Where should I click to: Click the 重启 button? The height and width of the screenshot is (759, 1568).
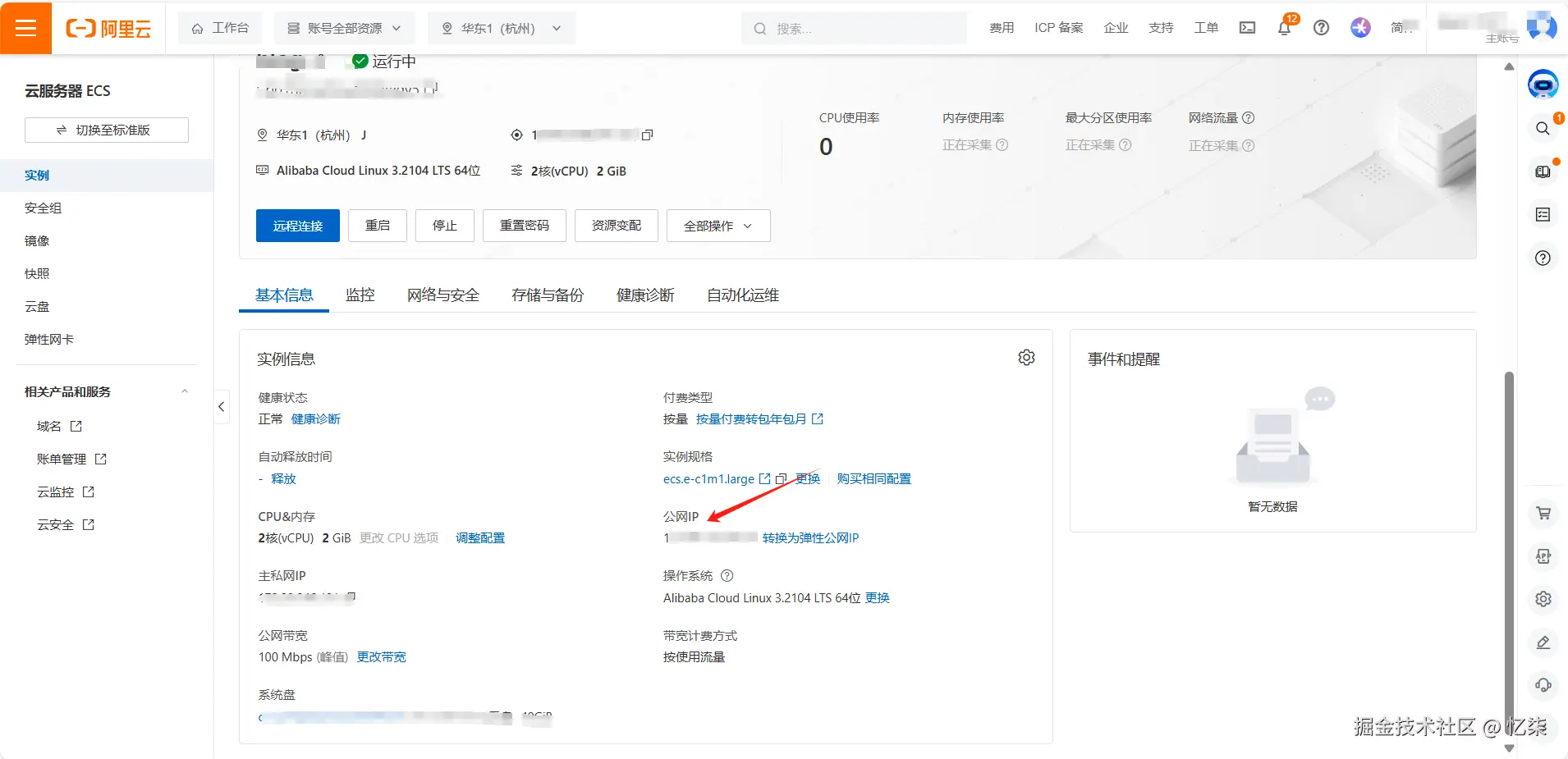[x=378, y=226]
